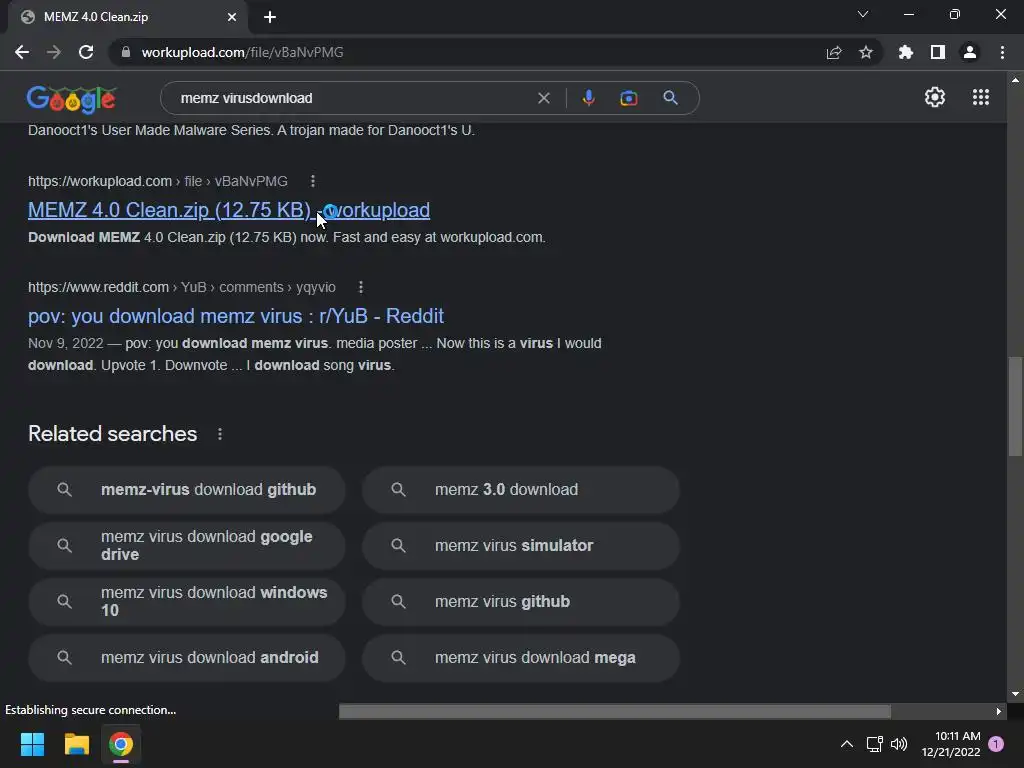Image resolution: width=1024 pixels, height=768 pixels.
Task: Open a new browser tab
Action: click(270, 17)
